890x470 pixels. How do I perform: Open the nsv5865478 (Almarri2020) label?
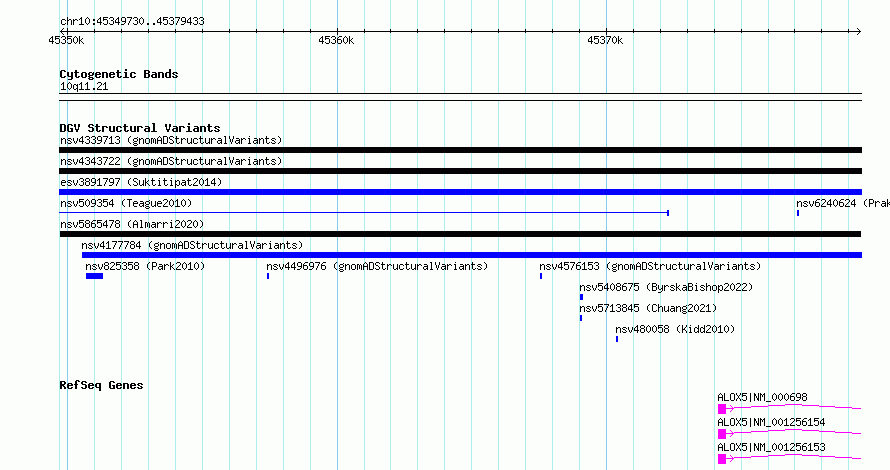tap(132, 224)
